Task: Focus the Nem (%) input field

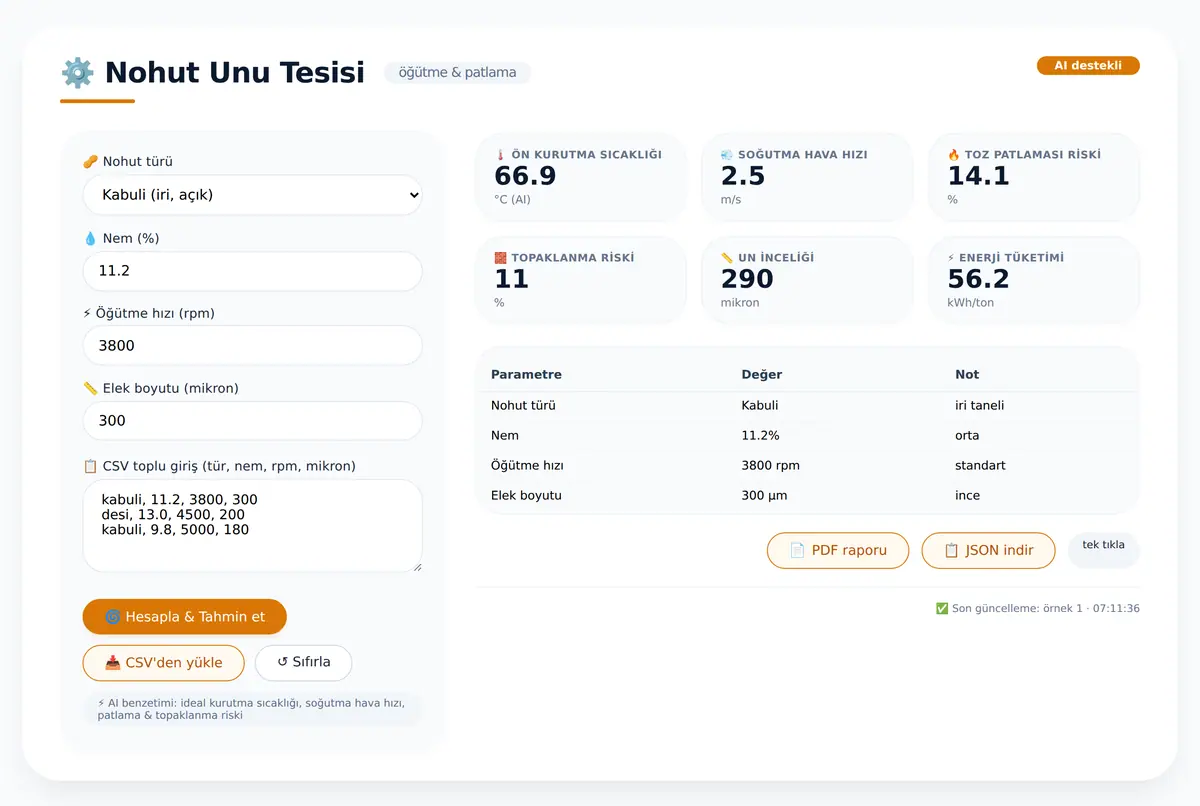Action: pyautogui.click(x=253, y=271)
